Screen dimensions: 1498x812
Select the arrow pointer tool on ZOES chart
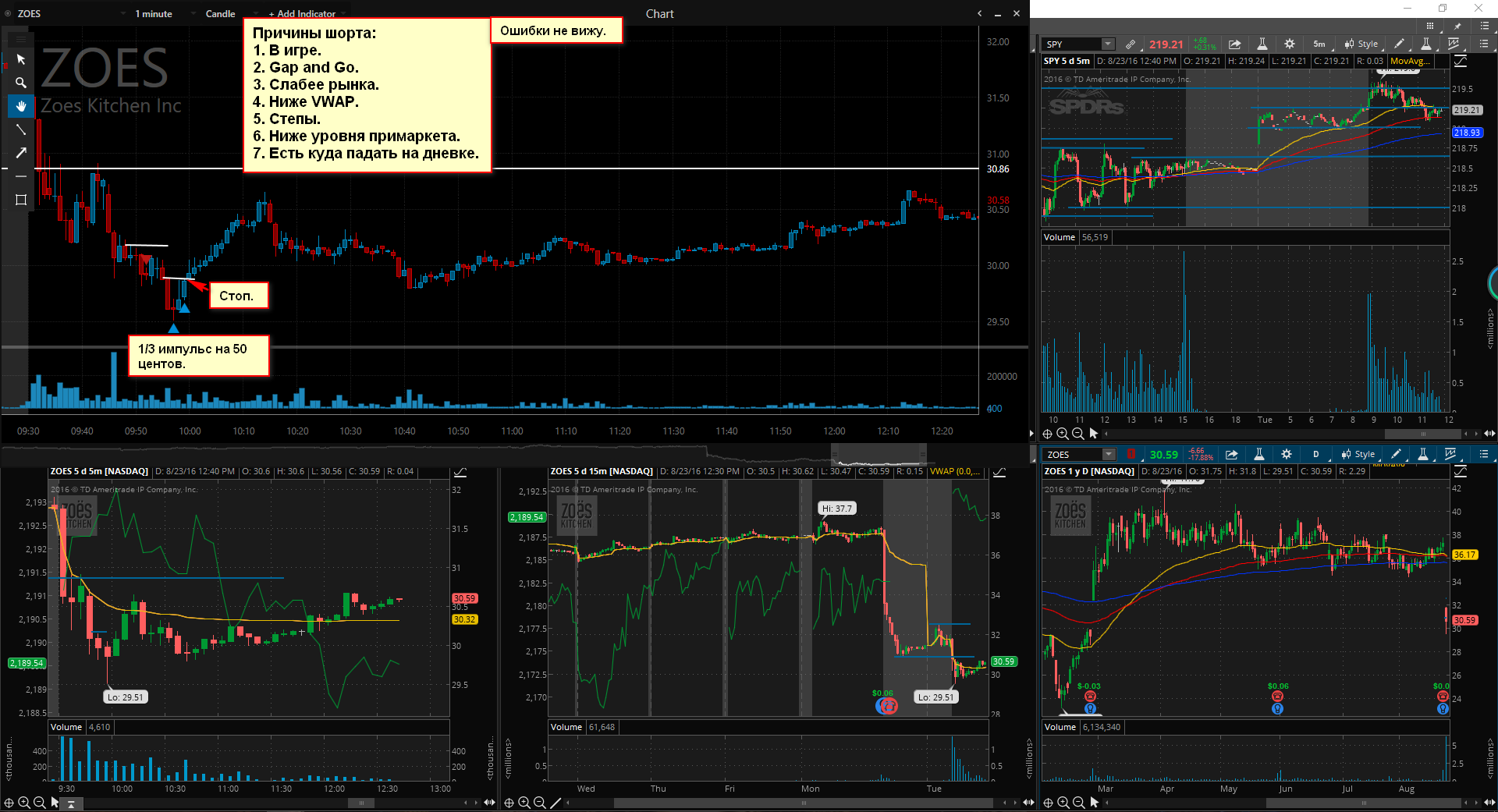21,59
